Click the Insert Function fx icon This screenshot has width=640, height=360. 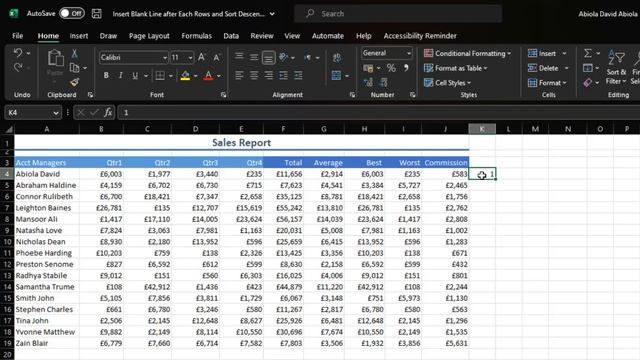coord(108,112)
